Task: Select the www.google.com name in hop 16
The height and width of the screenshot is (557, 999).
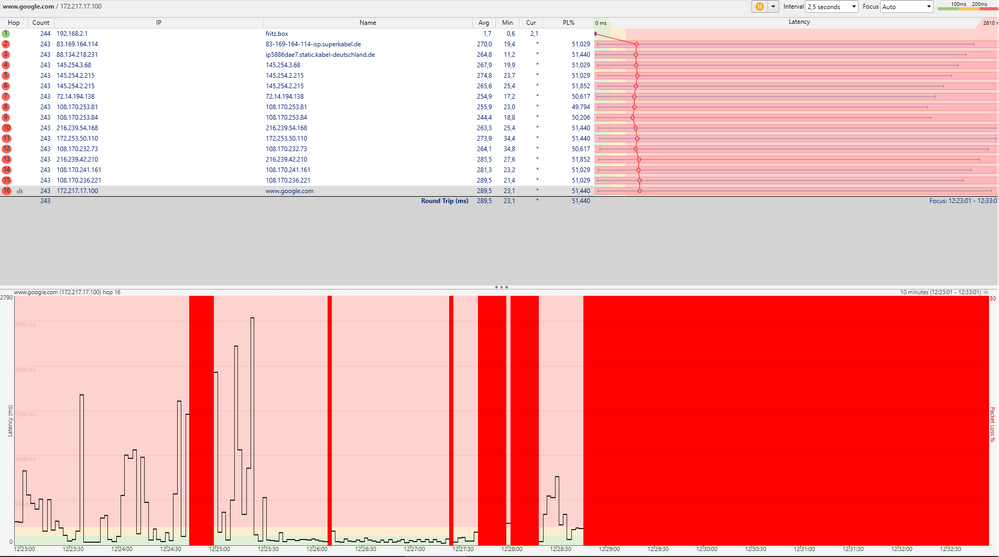Action: pyautogui.click(x=289, y=191)
